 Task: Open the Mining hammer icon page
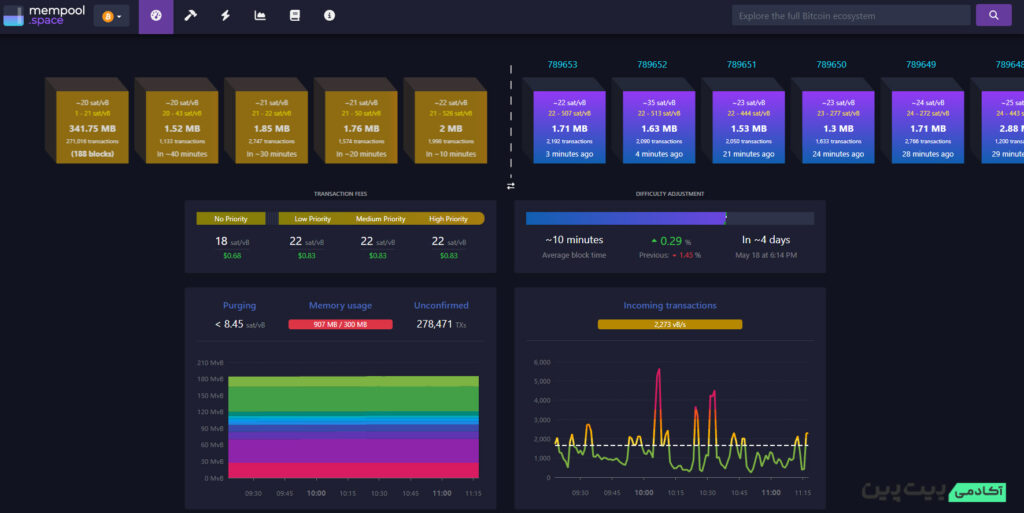[190, 16]
